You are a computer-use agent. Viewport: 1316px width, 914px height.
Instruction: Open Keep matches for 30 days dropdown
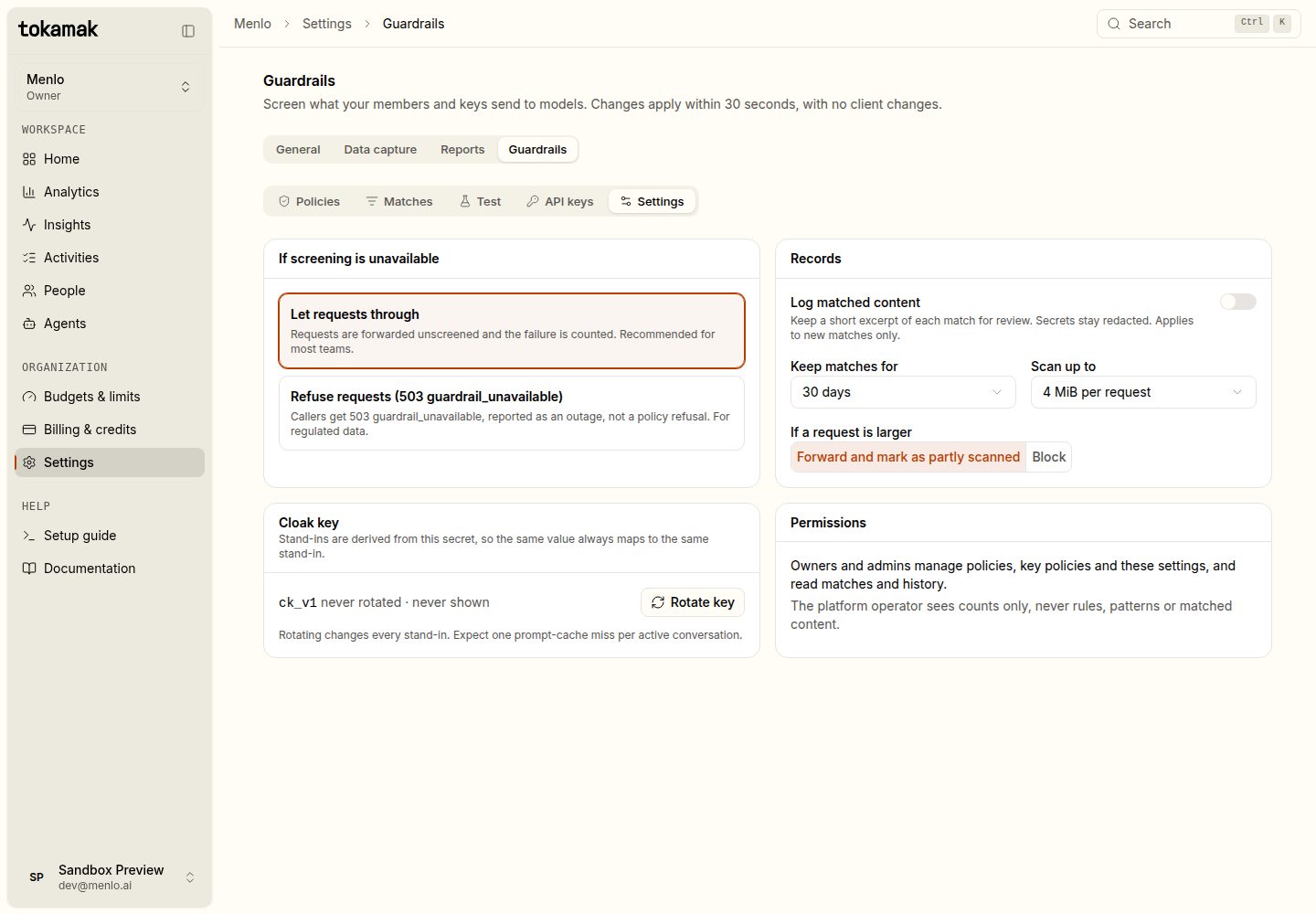point(903,392)
